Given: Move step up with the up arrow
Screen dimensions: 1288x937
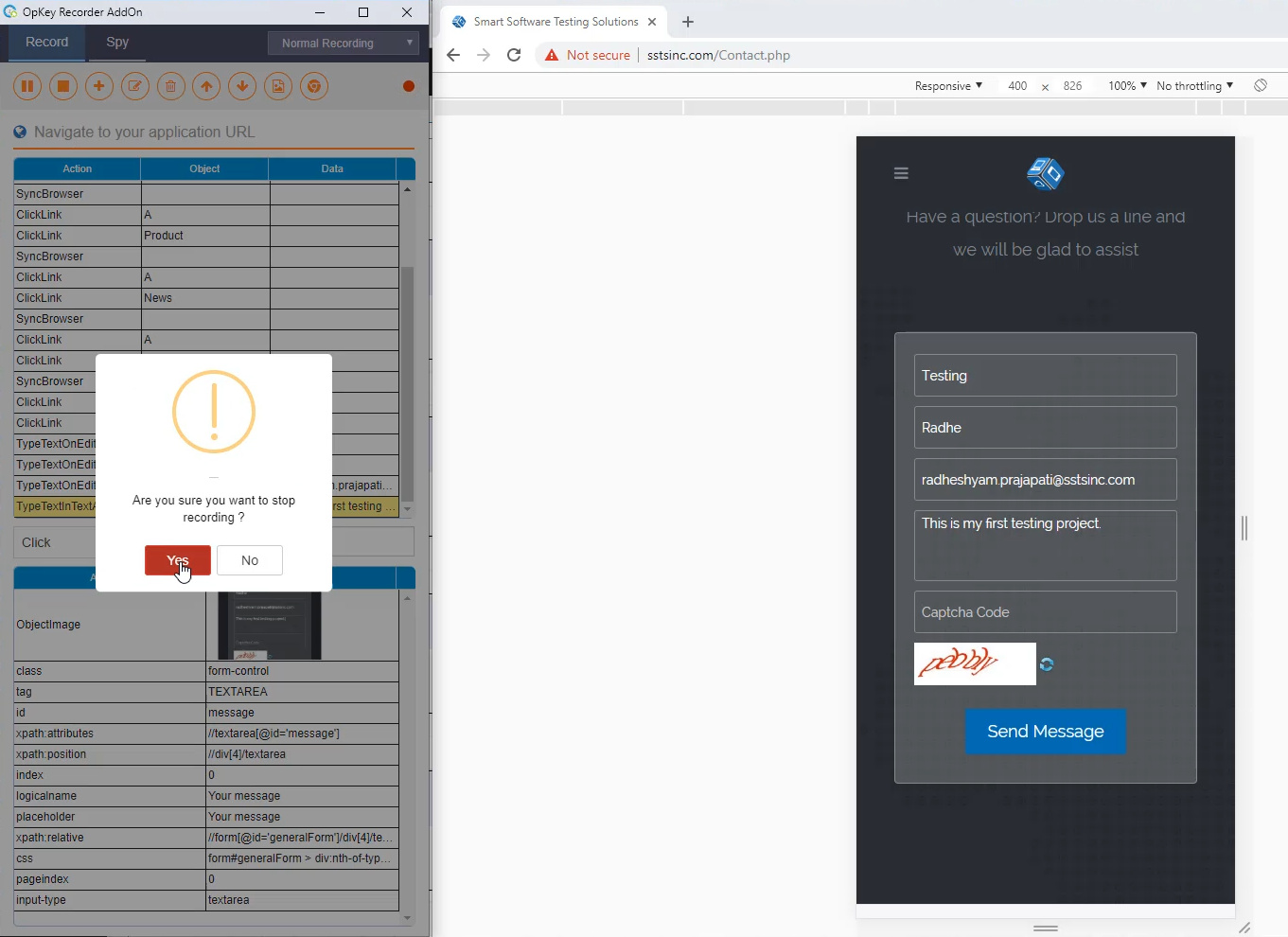Looking at the screenshot, I should pos(206,86).
